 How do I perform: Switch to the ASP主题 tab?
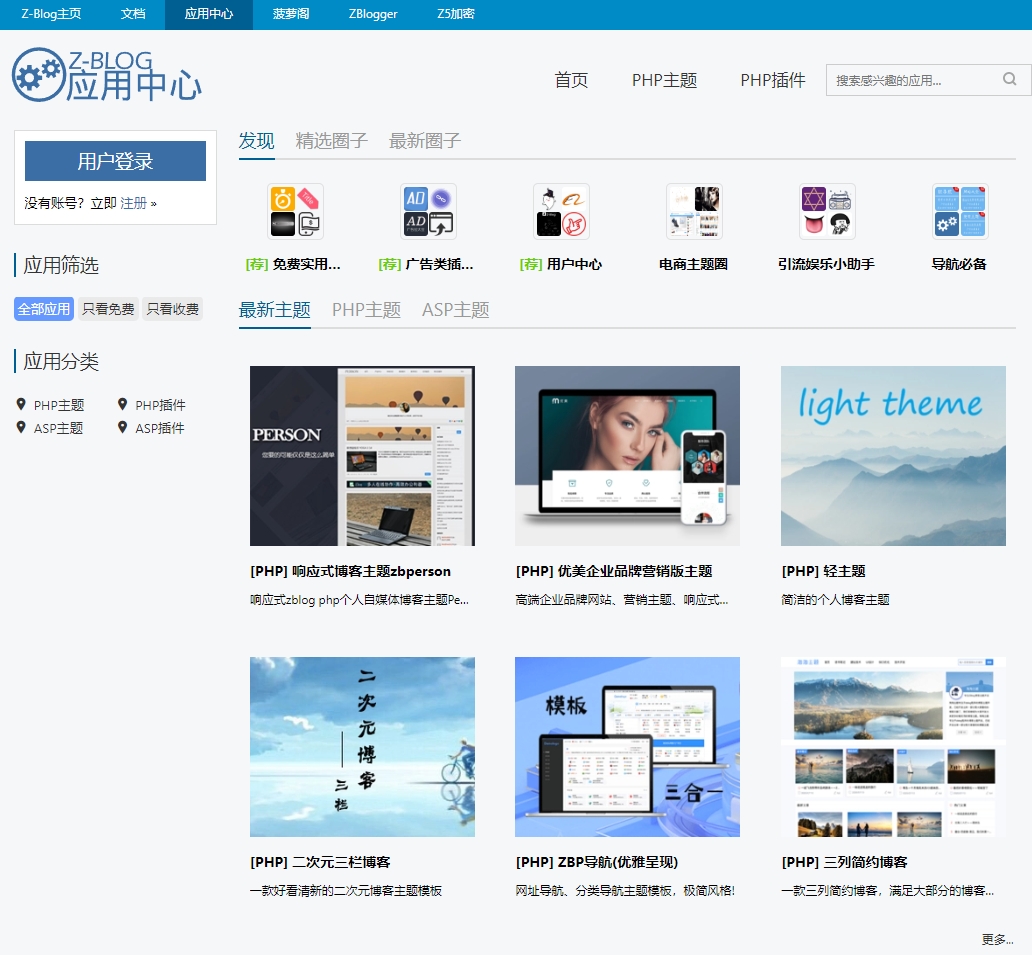click(x=455, y=310)
